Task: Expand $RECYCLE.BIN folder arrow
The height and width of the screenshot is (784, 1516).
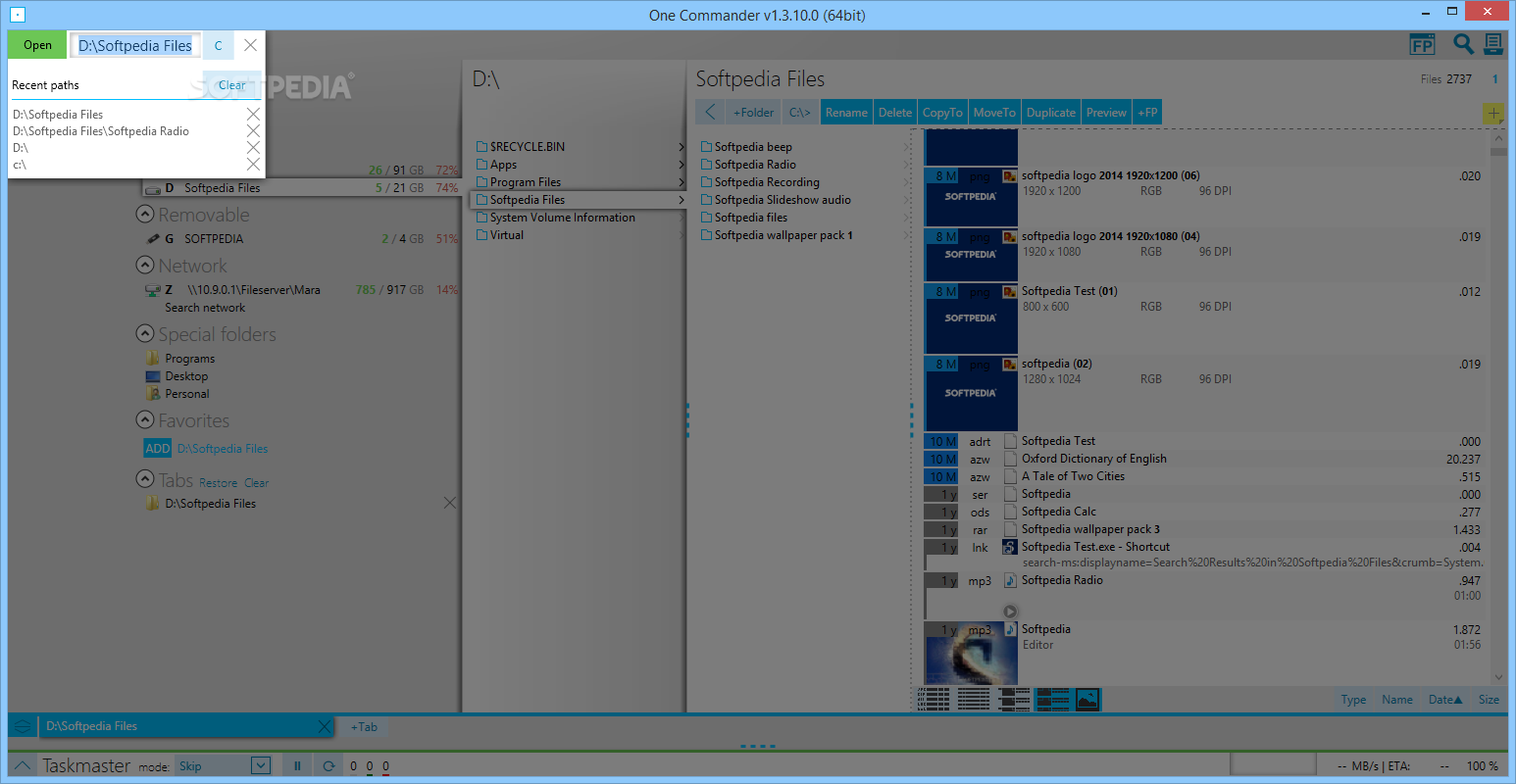Action: click(x=681, y=147)
